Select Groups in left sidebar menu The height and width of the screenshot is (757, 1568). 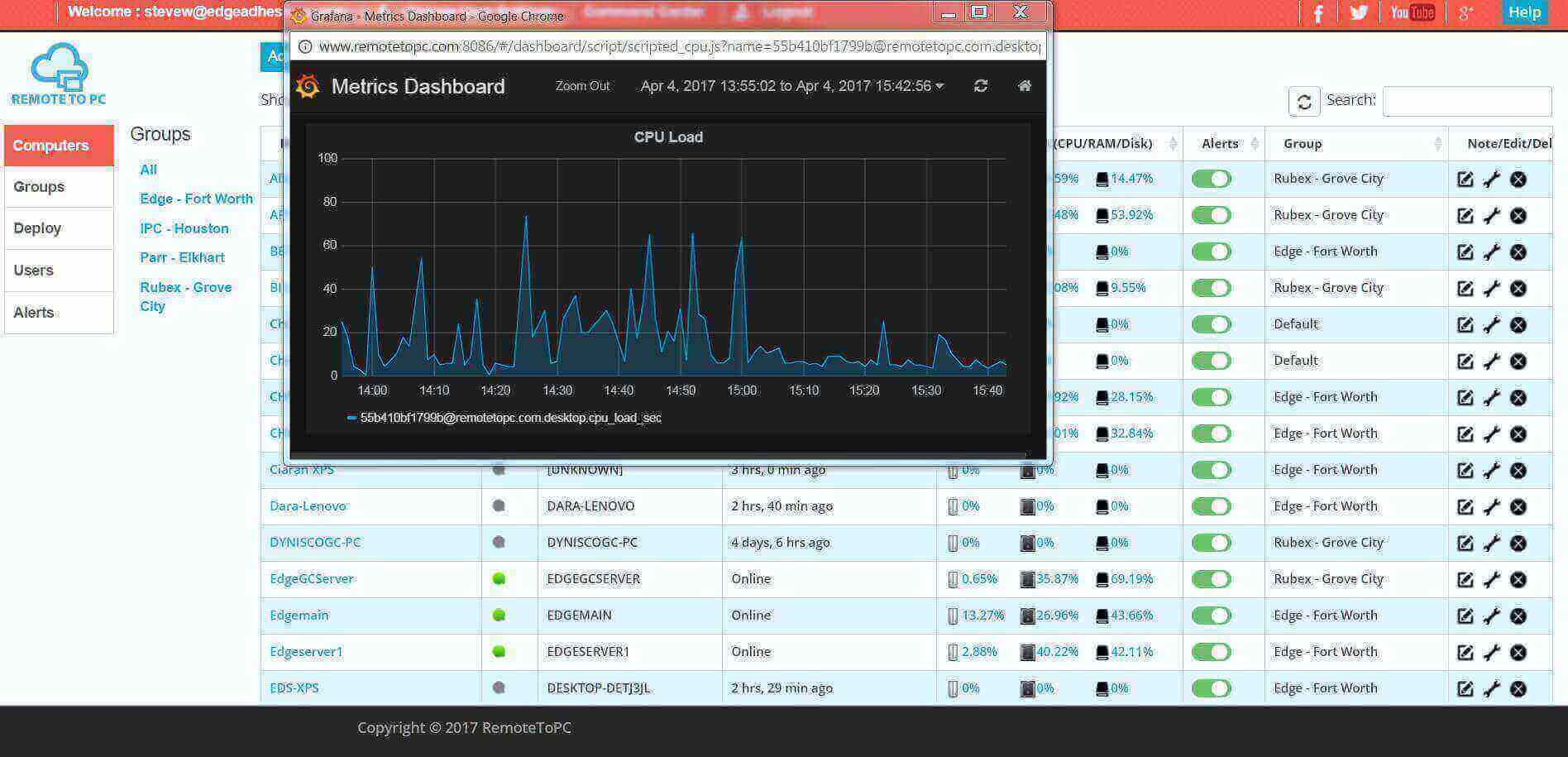coord(59,187)
